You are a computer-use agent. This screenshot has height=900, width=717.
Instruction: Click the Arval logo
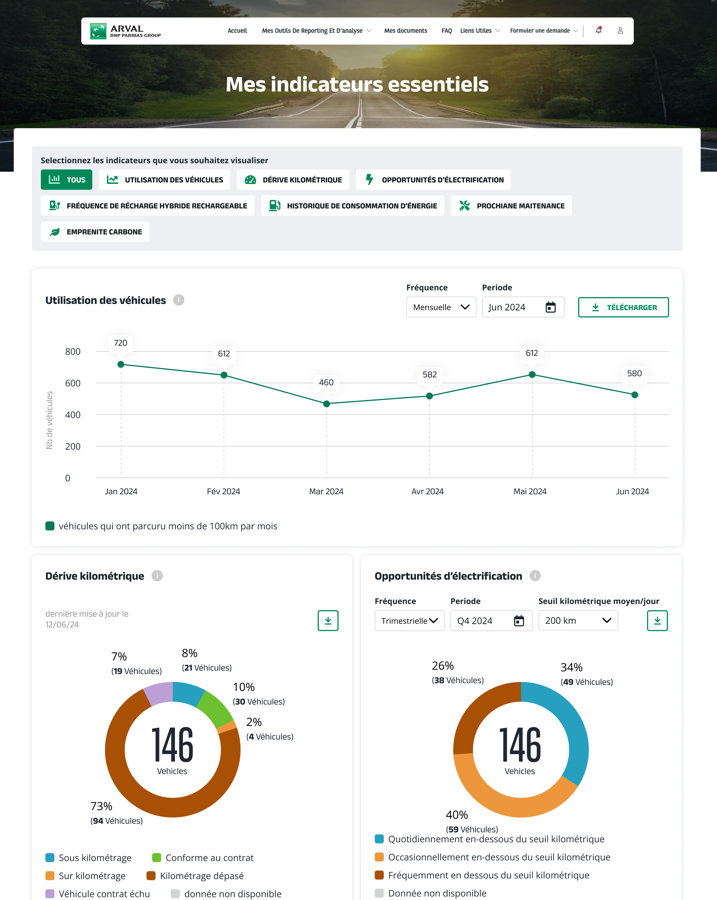(x=125, y=31)
